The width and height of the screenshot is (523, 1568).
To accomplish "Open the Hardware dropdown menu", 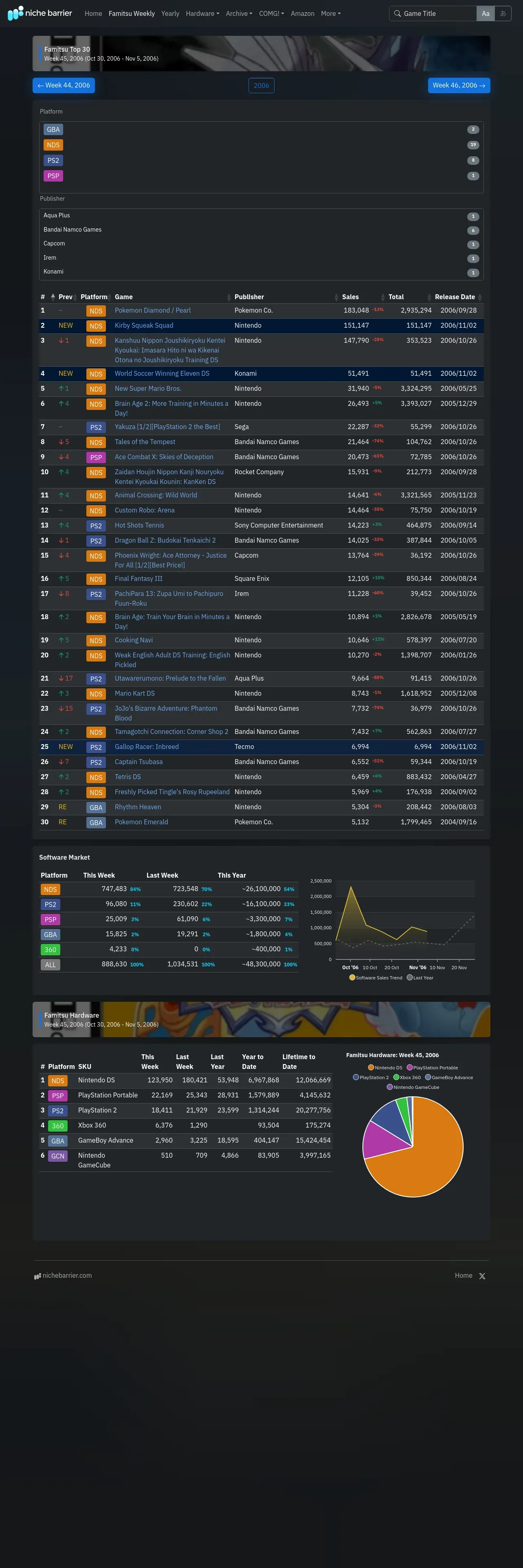I will [202, 13].
